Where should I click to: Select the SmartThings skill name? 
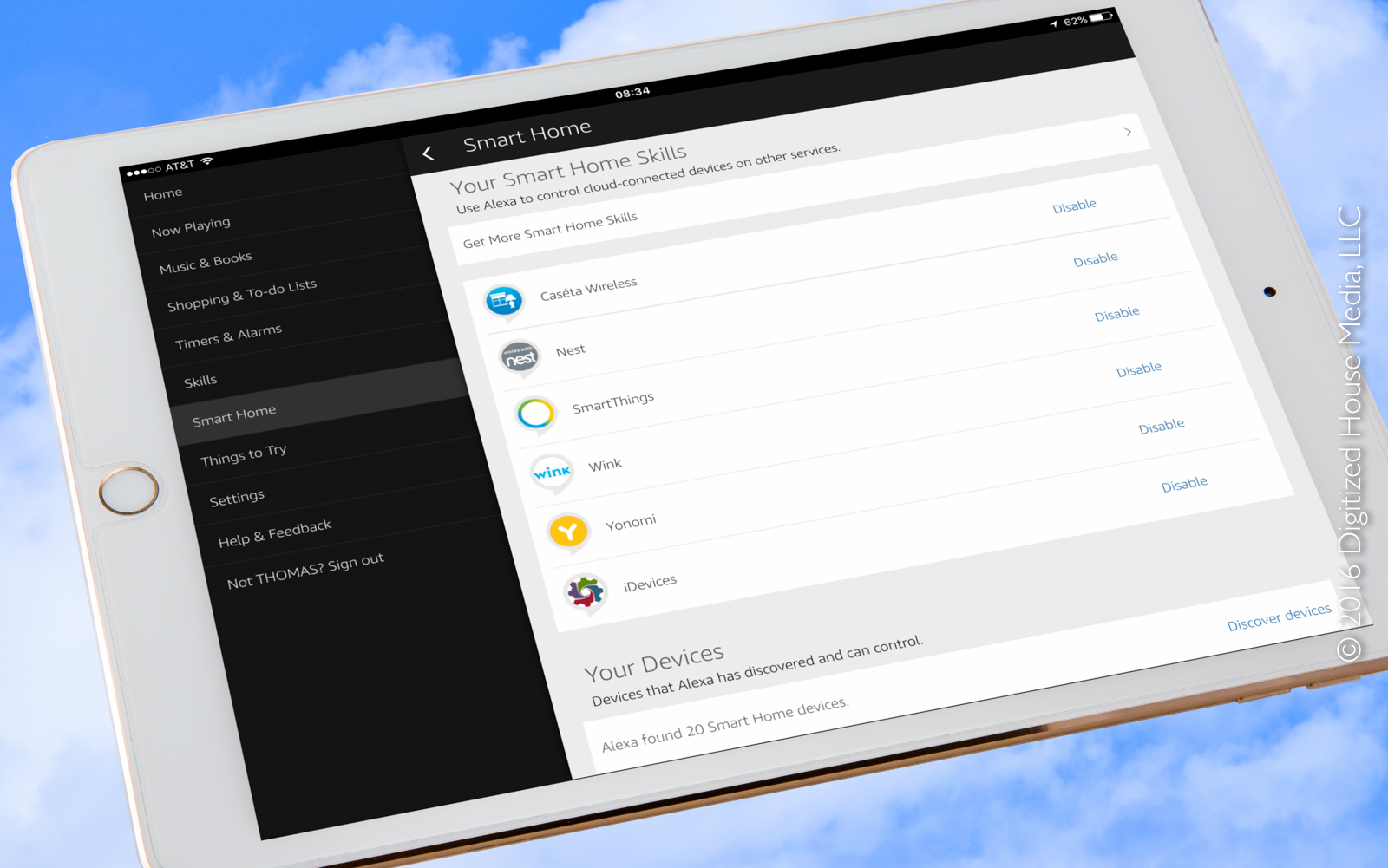pos(613,403)
